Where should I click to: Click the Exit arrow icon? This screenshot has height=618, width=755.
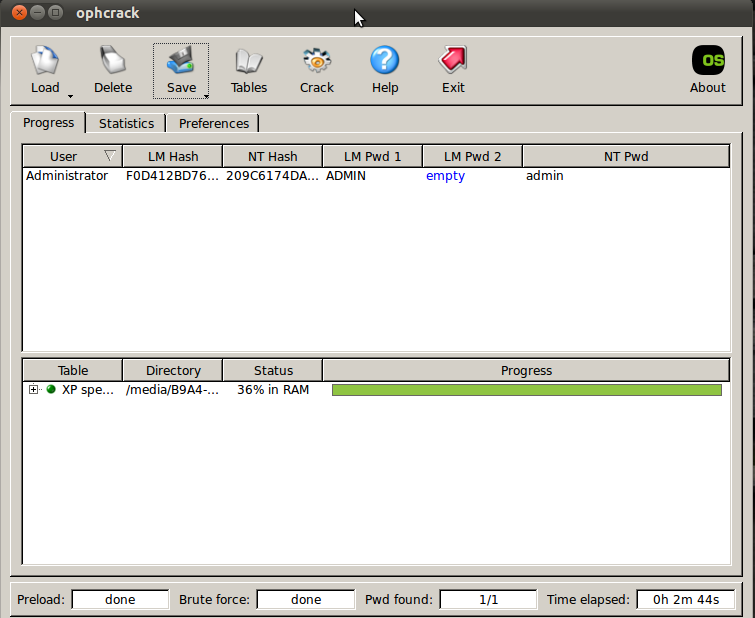pyautogui.click(x=453, y=60)
